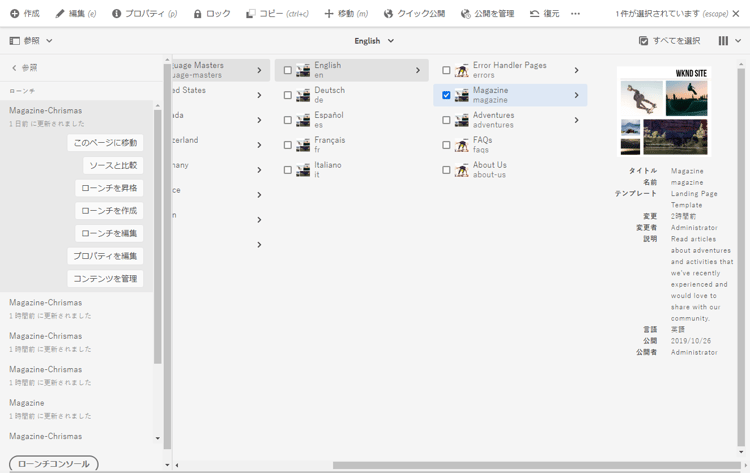Click the launches list vertical scrollbar

tap(158, 237)
